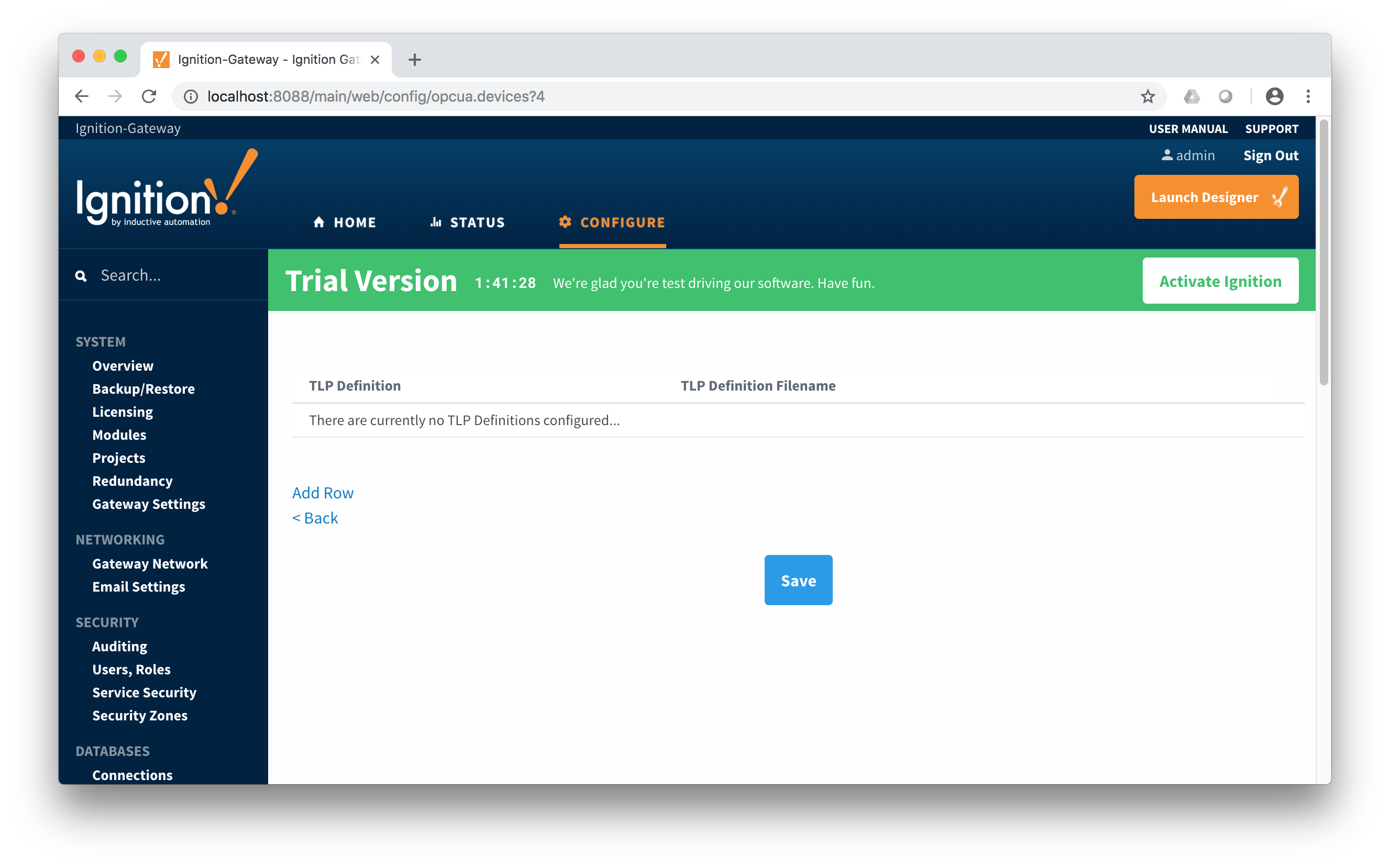The image size is (1390, 868).
Task: Click the sidebar search magnifier icon
Action: pyautogui.click(x=81, y=276)
